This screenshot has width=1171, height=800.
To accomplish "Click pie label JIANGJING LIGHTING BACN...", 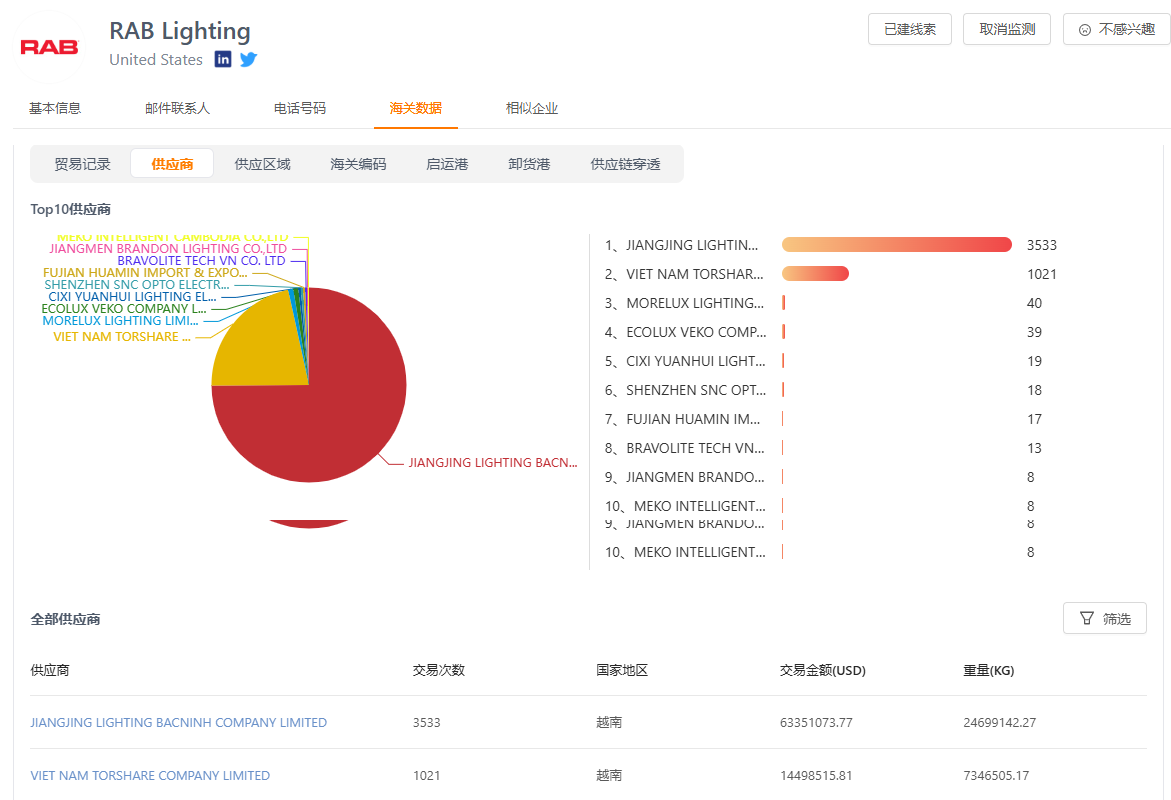I will click(493, 462).
